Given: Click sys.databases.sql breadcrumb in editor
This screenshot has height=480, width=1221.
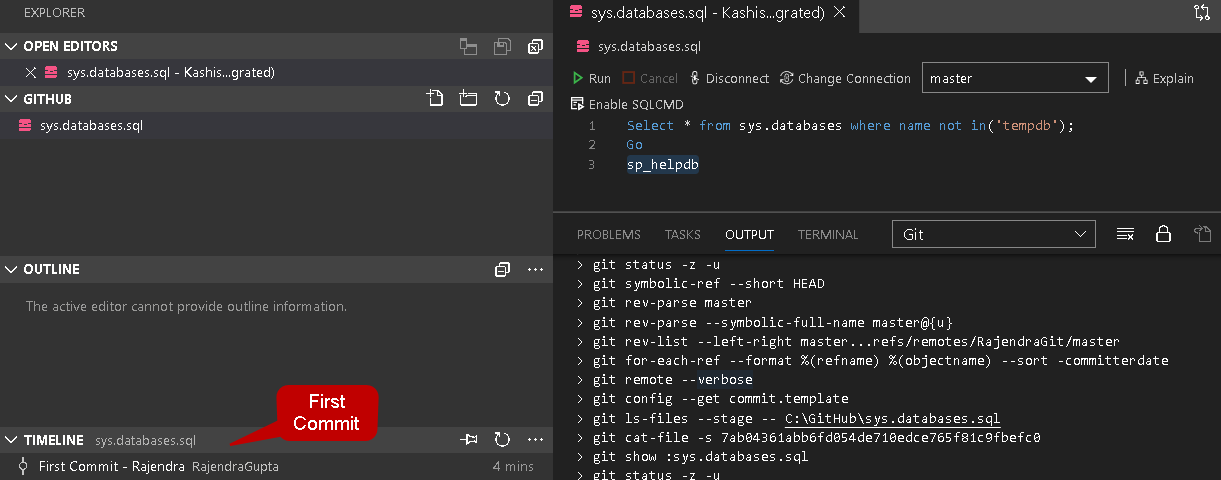Looking at the screenshot, I should pos(649,47).
